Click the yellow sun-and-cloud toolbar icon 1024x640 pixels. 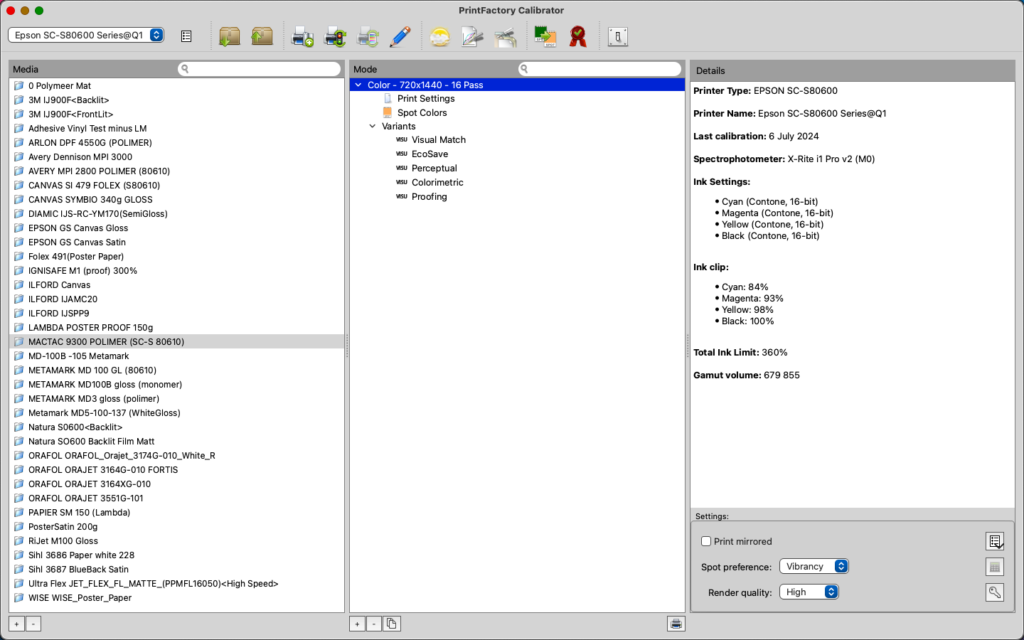[440, 37]
